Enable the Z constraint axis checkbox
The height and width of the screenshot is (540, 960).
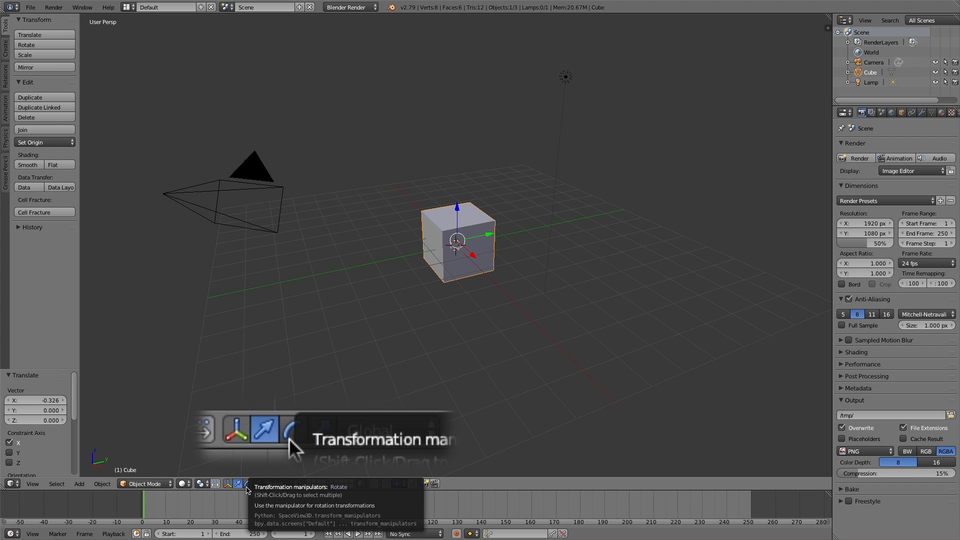[x=9, y=462]
